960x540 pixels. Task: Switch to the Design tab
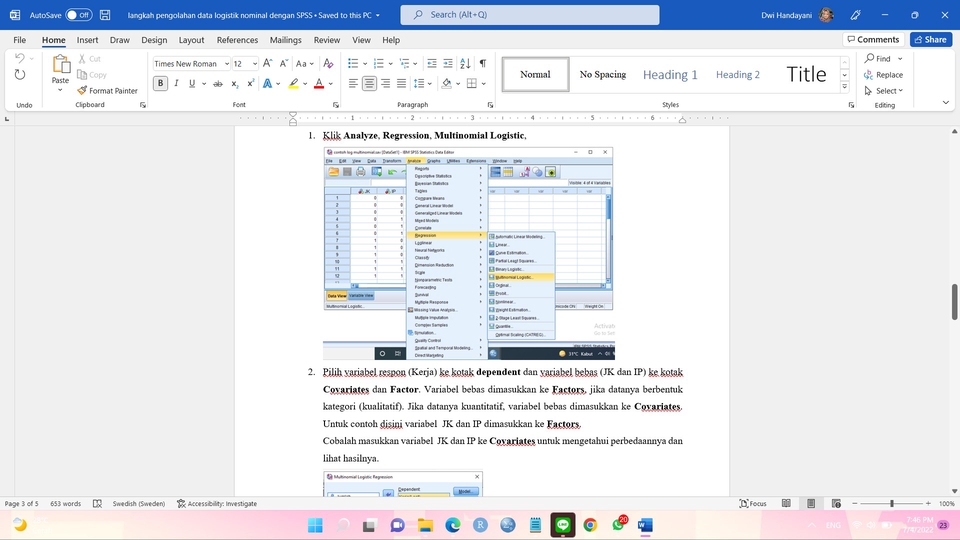coord(154,40)
